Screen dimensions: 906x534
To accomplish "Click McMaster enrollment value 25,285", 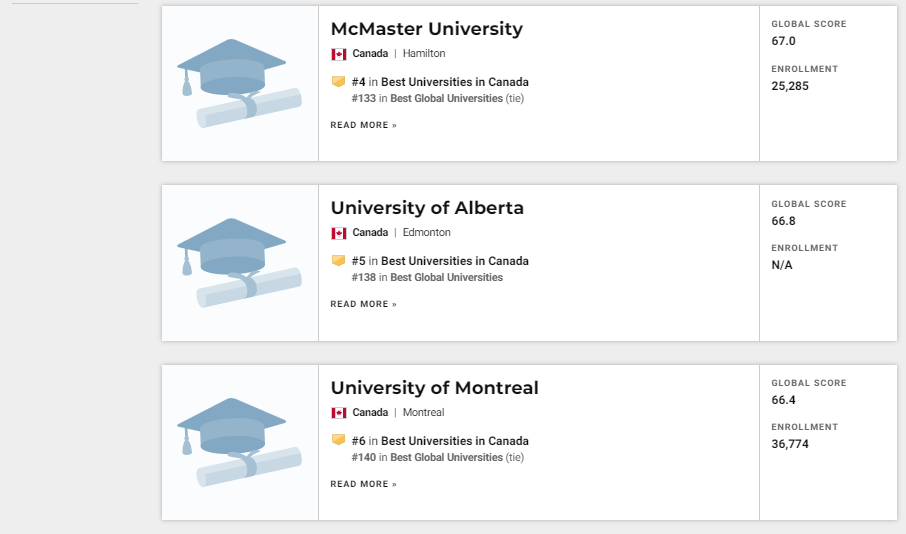I will pos(790,86).
